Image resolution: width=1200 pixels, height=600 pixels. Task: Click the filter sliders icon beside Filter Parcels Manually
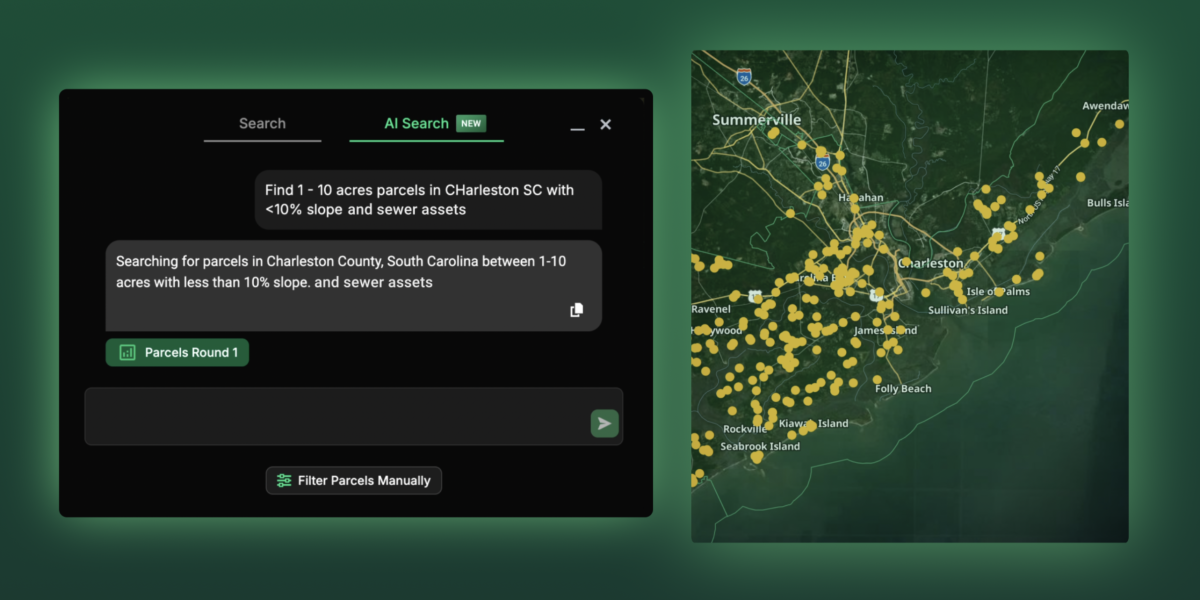(283, 480)
